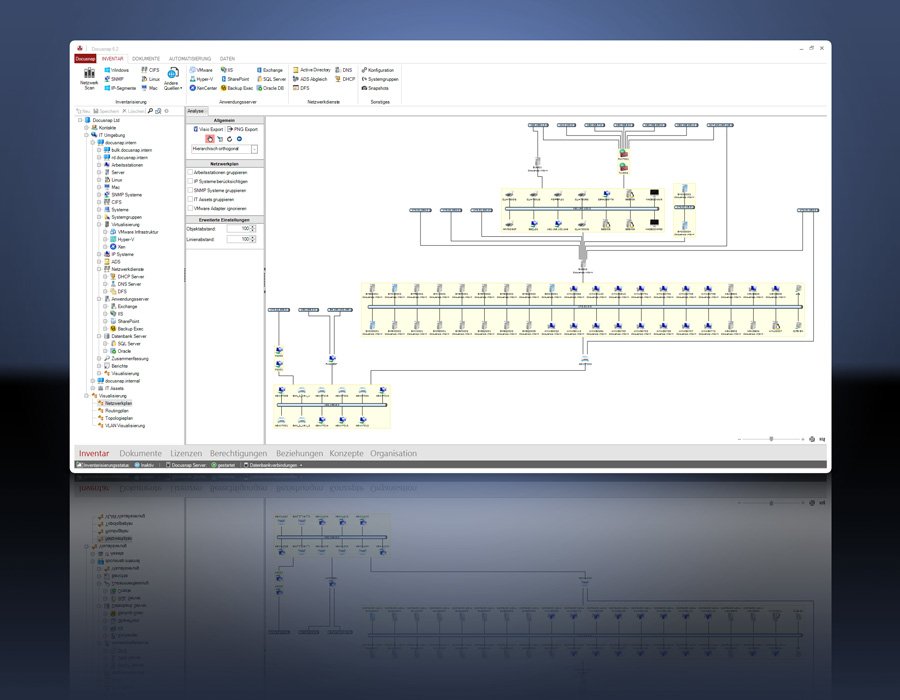This screenshot has width=900, height=700.
Task: Start Hyper-V inventory from ribbon
Action: pyautogui.click(x=201, y=79)
